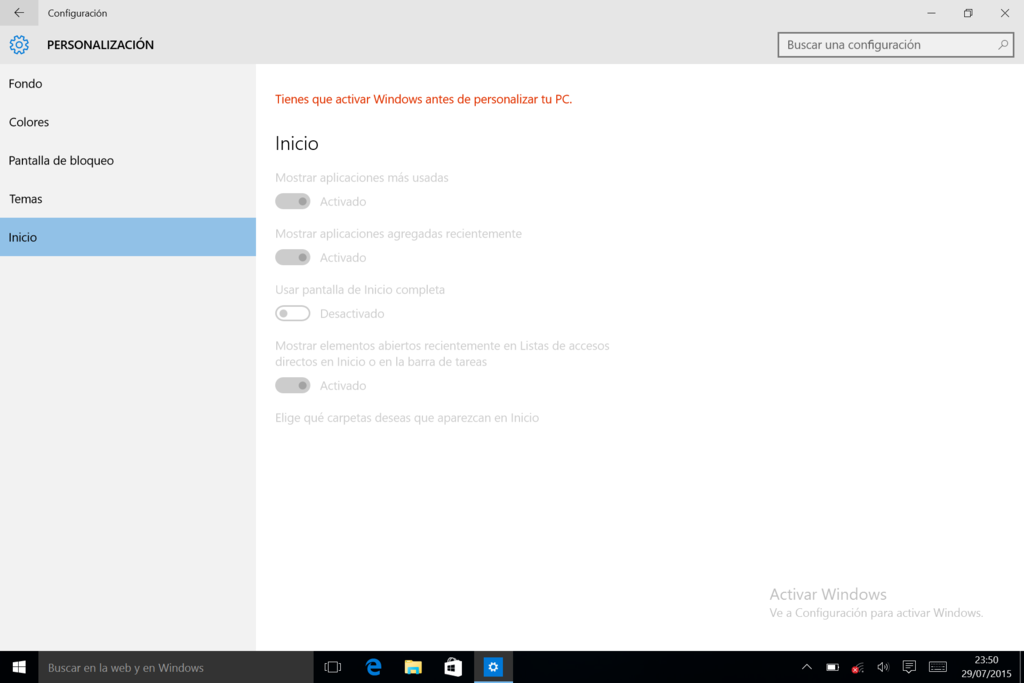Open the touch keyboard from the tray
Viewport: 1024px width, 683px height.
(x=937, y=667)
